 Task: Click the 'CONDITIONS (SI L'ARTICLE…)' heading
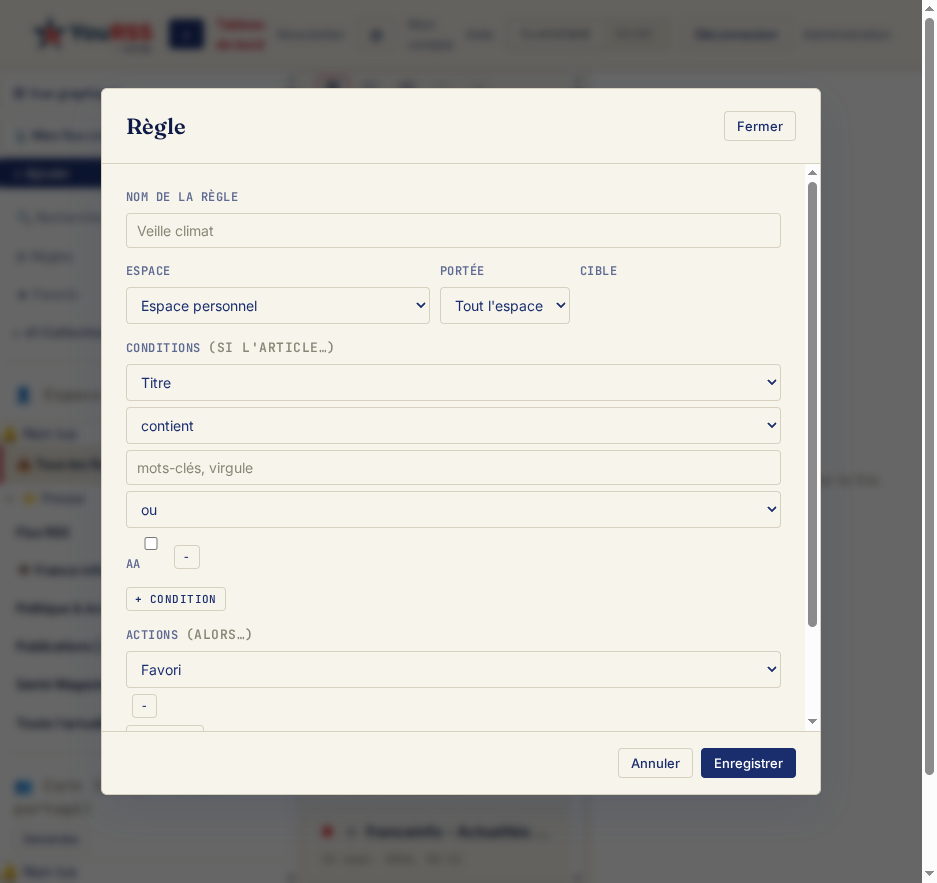point(230,347)
